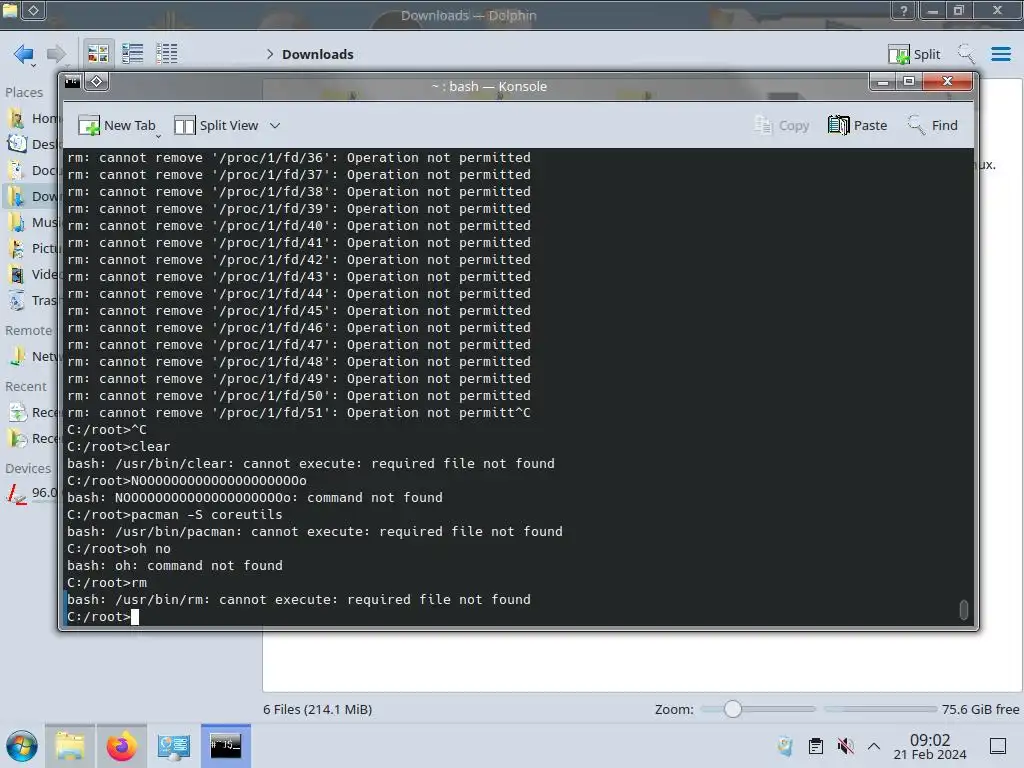
Task: Adjust Dolphin zoom slider handle
Action: click(733, 709)
